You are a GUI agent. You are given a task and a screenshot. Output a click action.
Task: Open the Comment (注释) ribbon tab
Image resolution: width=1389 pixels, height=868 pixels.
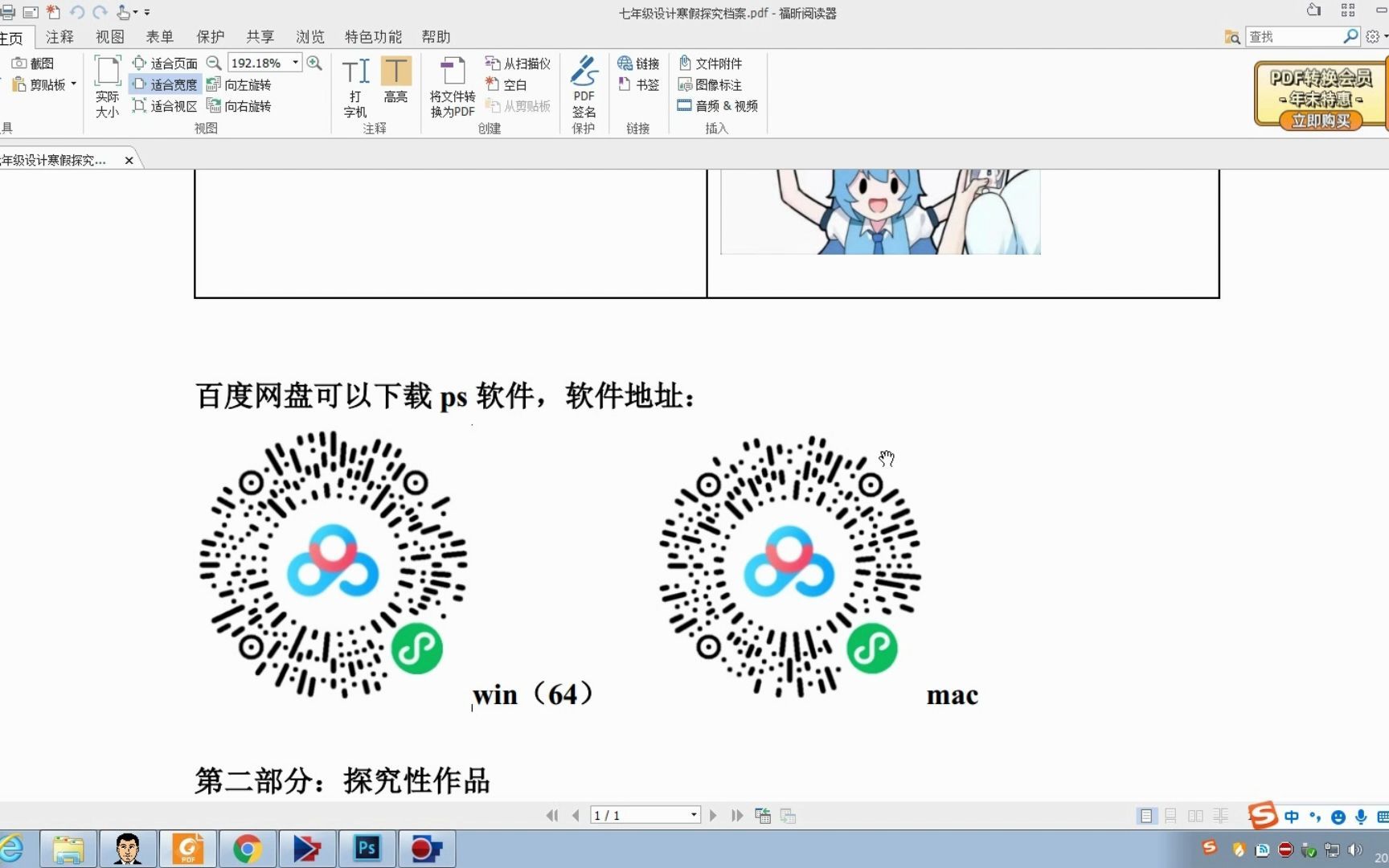59,37
